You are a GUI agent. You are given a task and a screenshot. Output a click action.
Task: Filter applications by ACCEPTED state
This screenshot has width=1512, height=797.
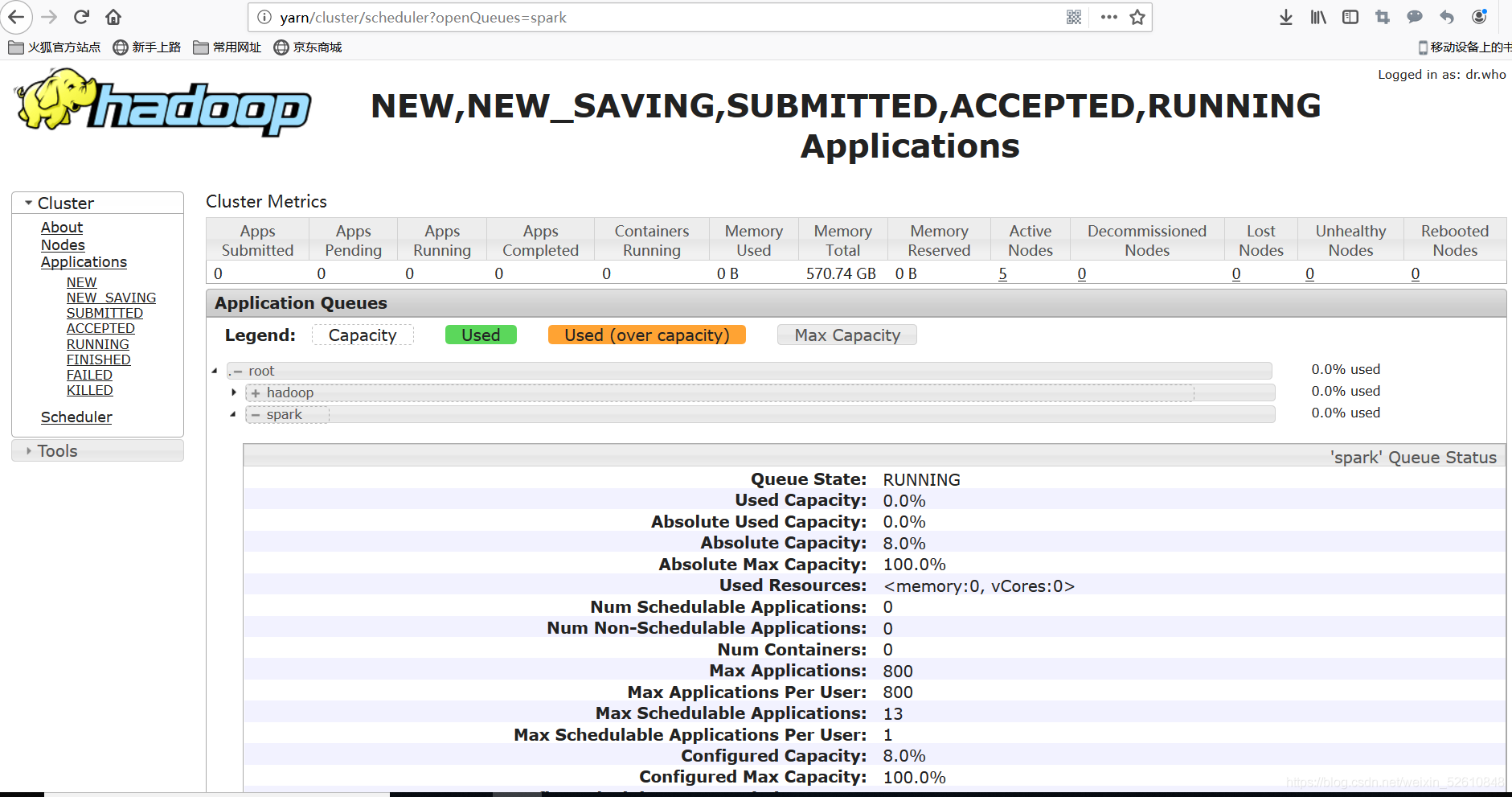click(100, 328)
